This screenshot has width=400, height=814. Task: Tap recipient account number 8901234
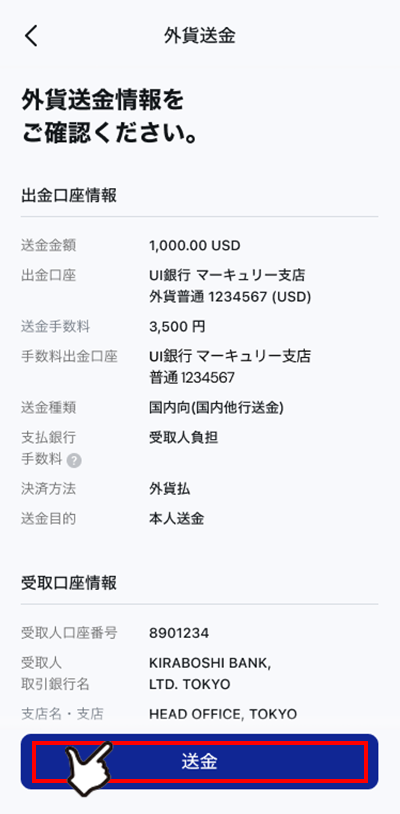[179, 633]
